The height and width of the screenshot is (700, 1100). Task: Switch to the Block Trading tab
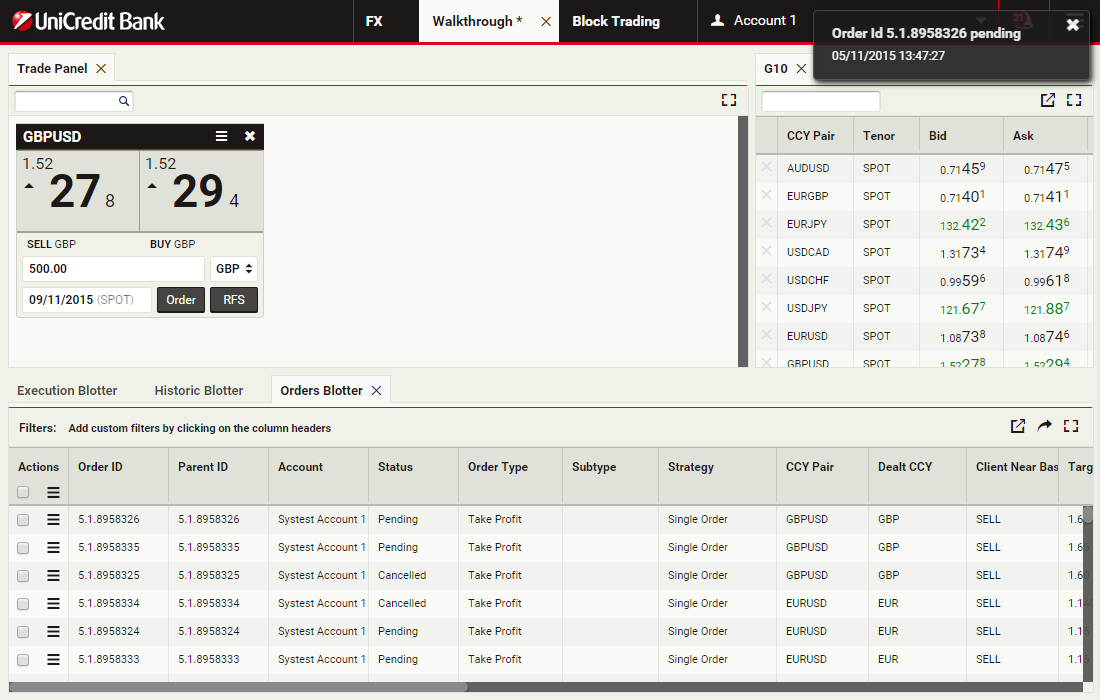(x=616, y=21)
